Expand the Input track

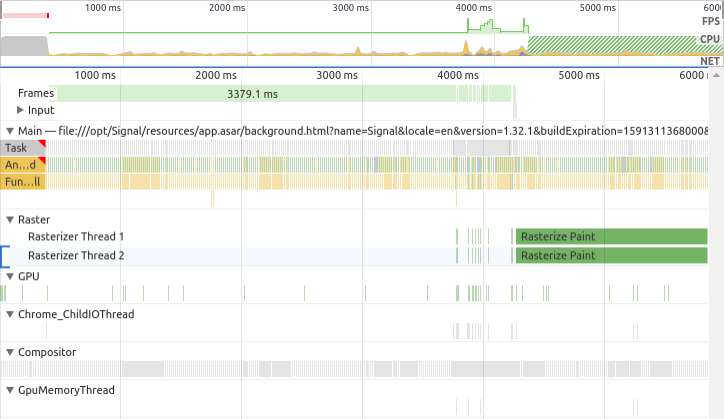pyautogui.click(x=20, y=110)
